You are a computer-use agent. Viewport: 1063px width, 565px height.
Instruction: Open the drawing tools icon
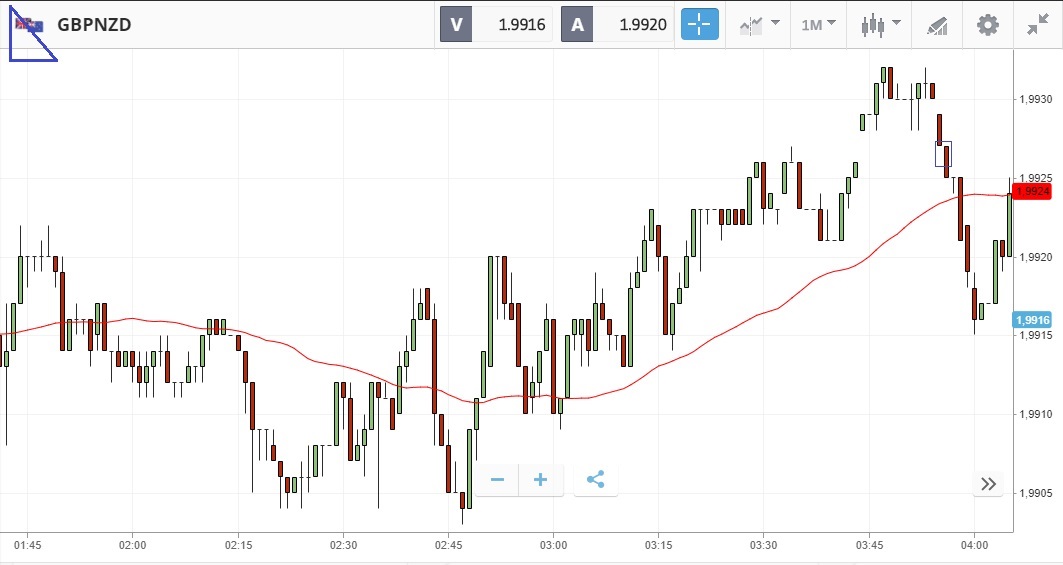pos(936,25)
